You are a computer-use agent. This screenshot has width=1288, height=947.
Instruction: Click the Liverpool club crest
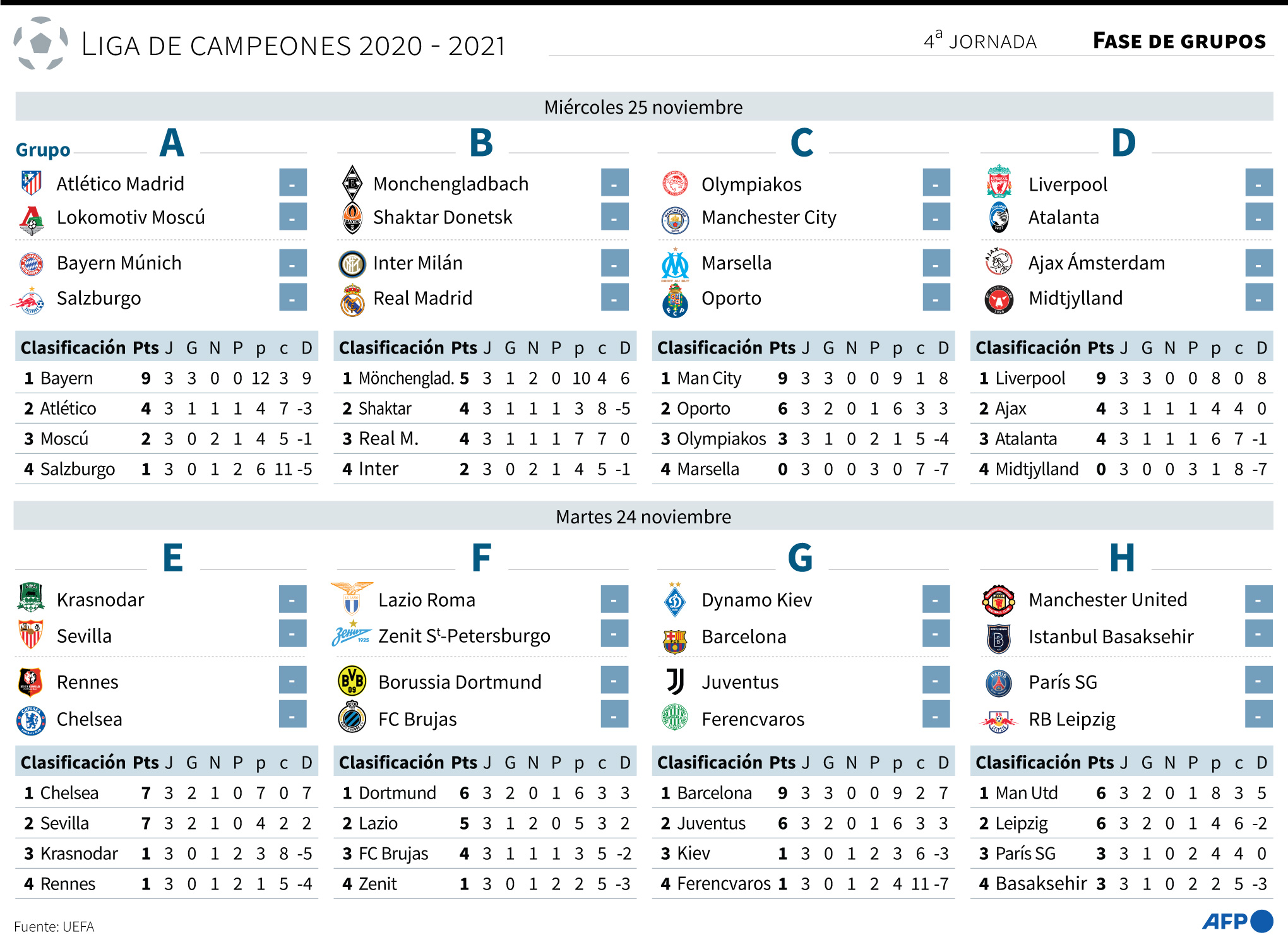[999, 182]
